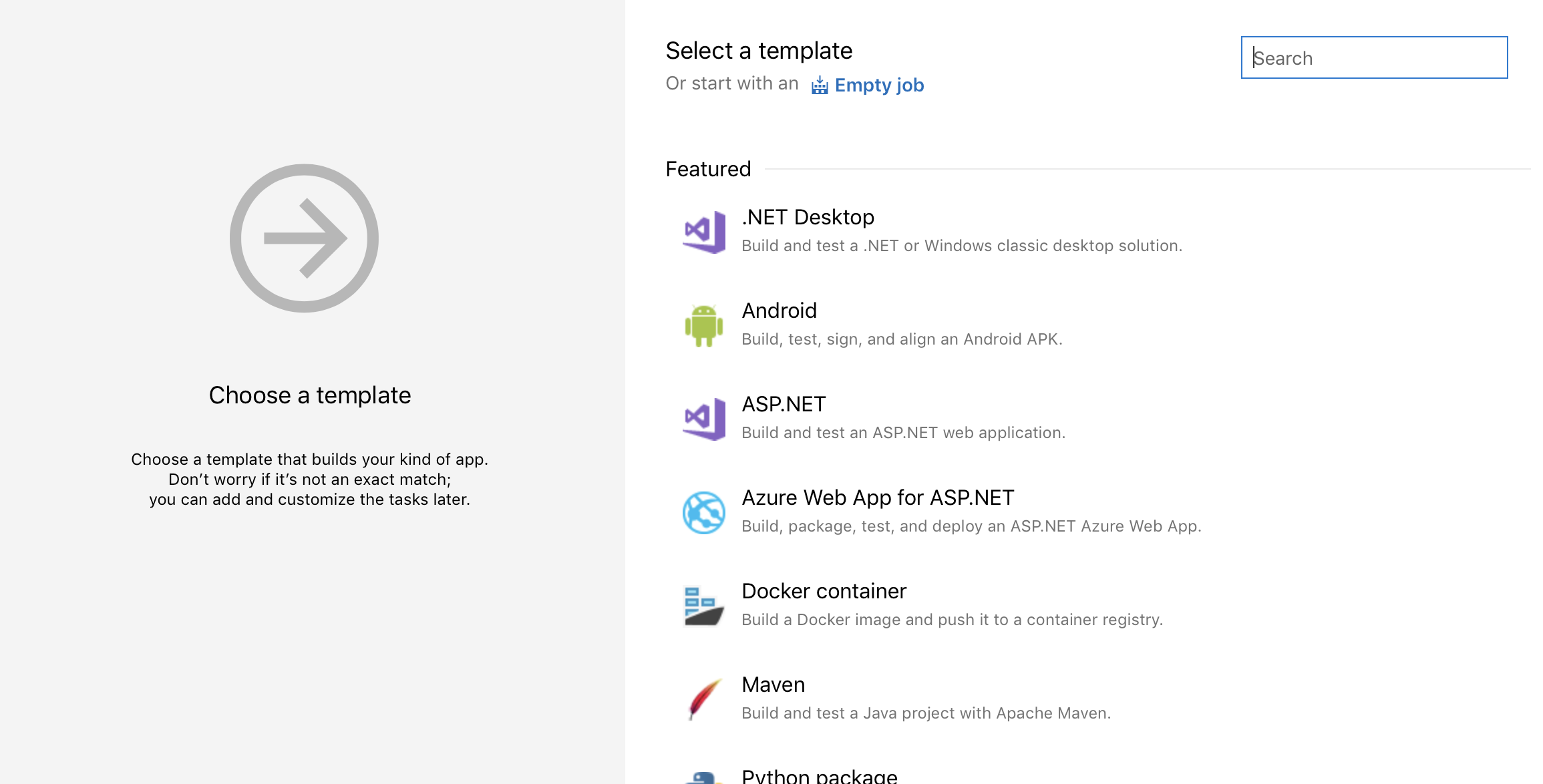
Task: Click 'Build and test a Java project with Apache Maven.'
Action: 926,713
